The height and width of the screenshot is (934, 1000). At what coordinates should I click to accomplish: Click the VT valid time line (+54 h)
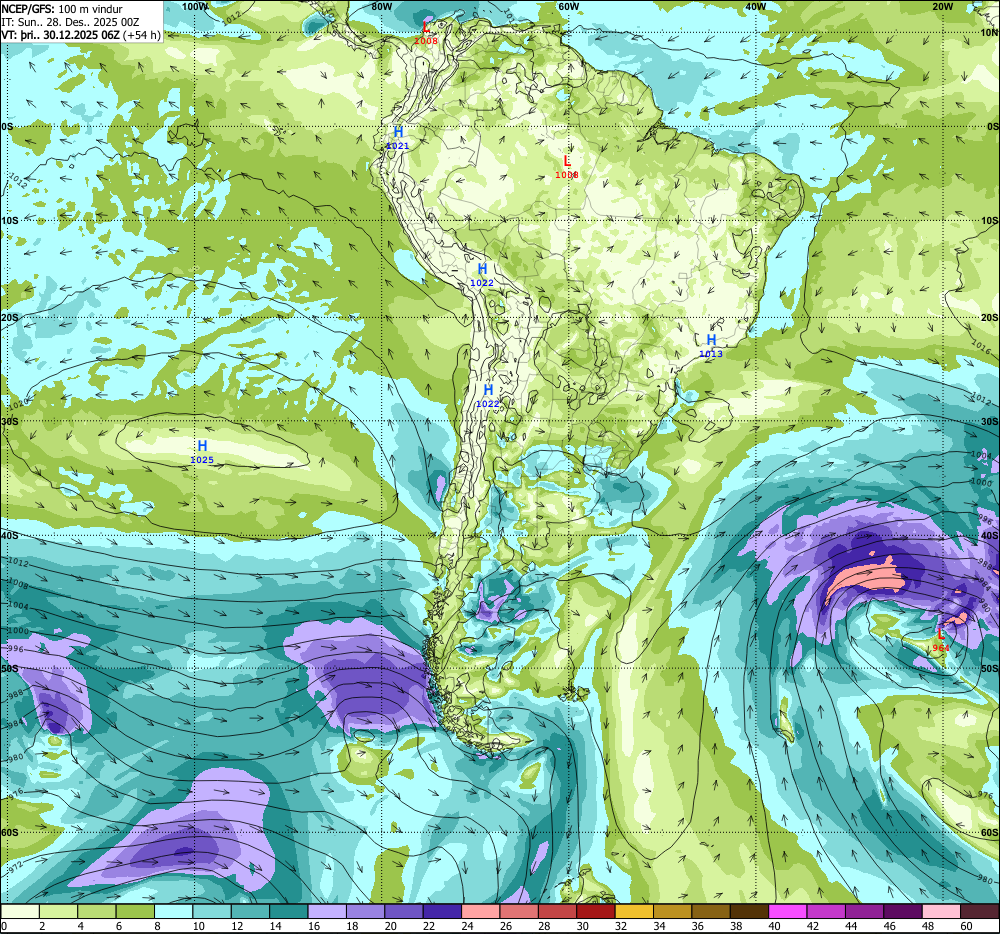click(x=81, y=34)
